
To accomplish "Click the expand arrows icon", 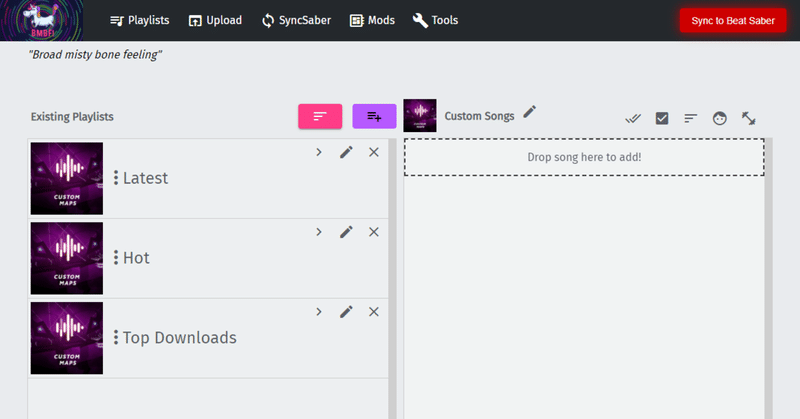I will point(748,118).
